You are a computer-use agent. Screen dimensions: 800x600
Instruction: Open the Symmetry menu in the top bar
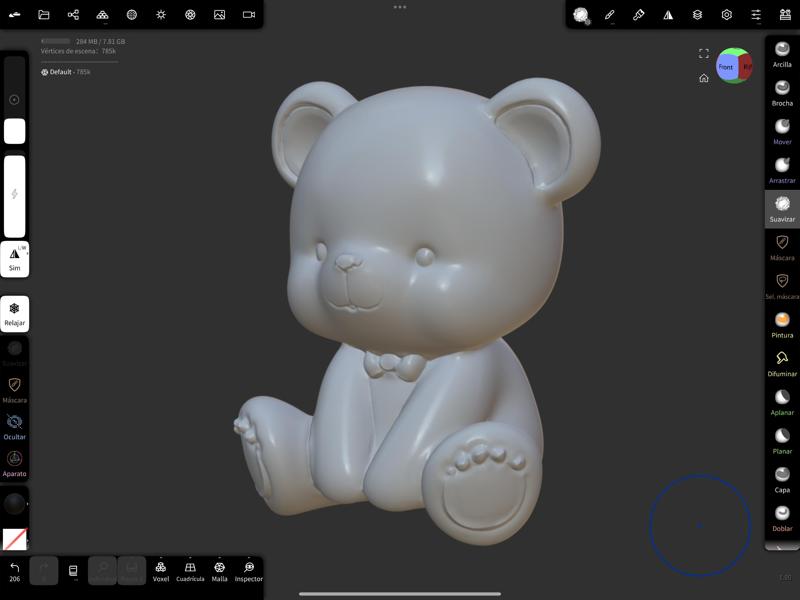[x=668, y=15]
